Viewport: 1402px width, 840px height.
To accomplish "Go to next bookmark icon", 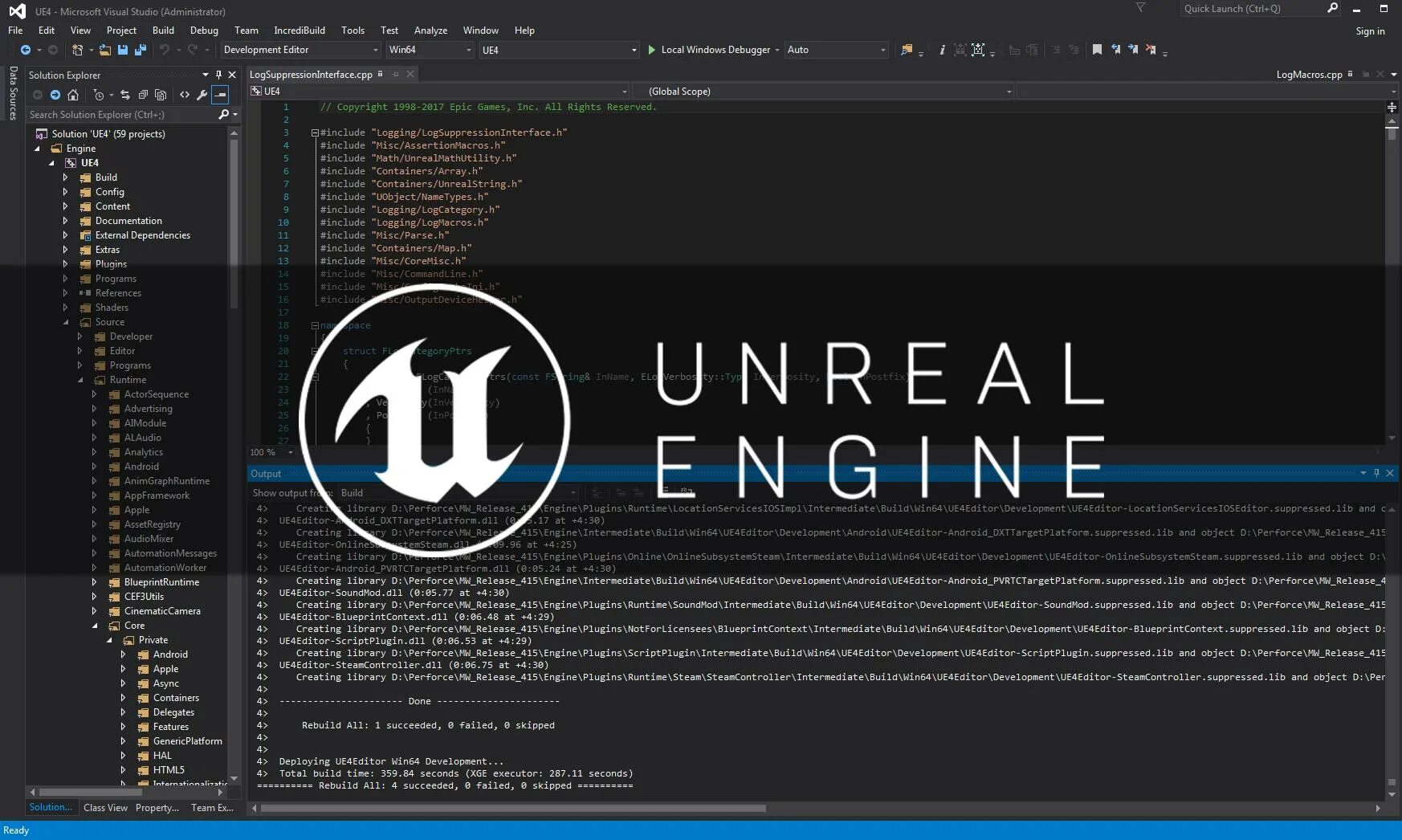I will (1133, 50).
